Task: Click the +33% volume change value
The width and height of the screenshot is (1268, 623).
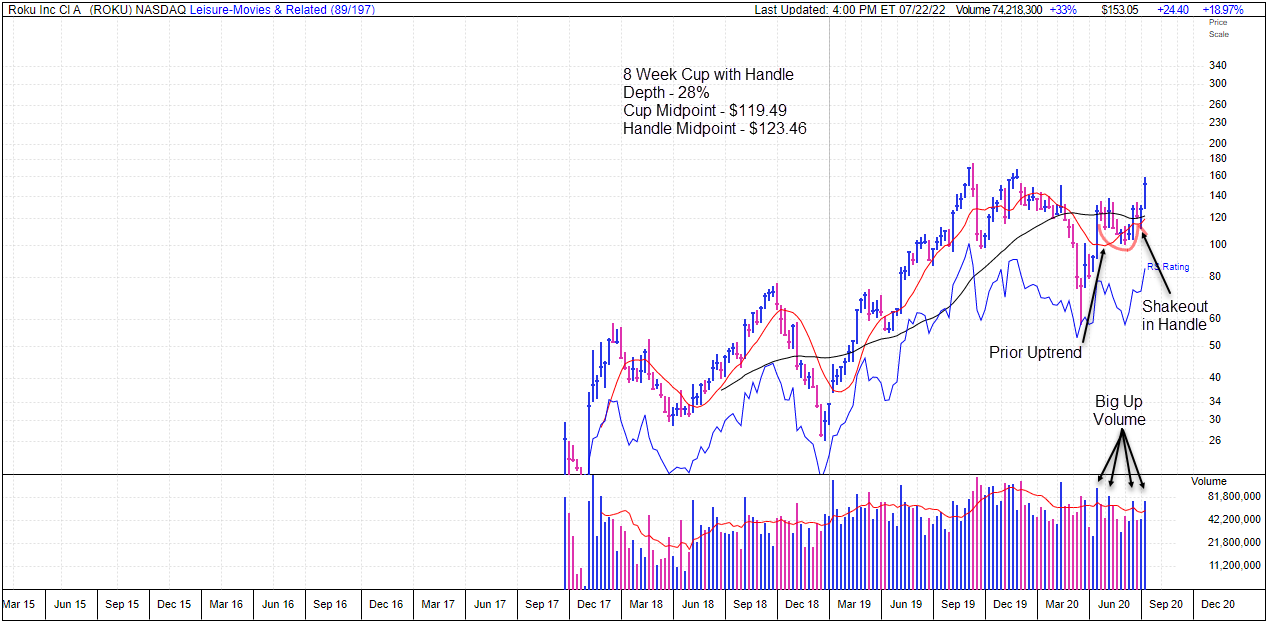Action: (x=1063, y=9)
